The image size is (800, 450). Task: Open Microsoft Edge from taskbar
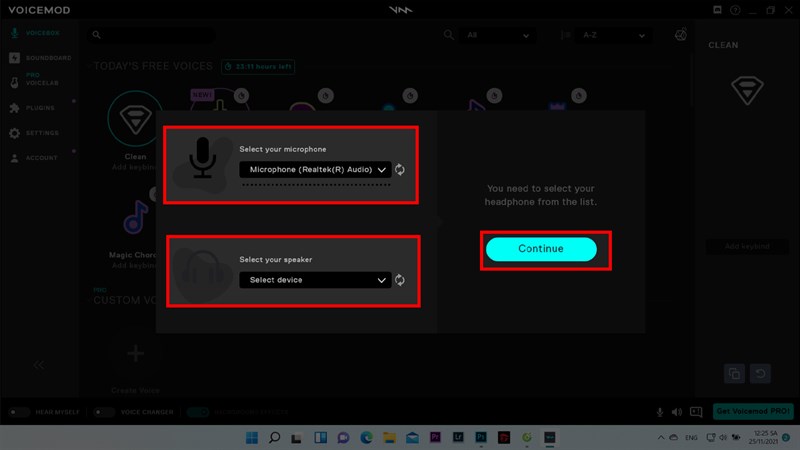(x=366, y=438)
